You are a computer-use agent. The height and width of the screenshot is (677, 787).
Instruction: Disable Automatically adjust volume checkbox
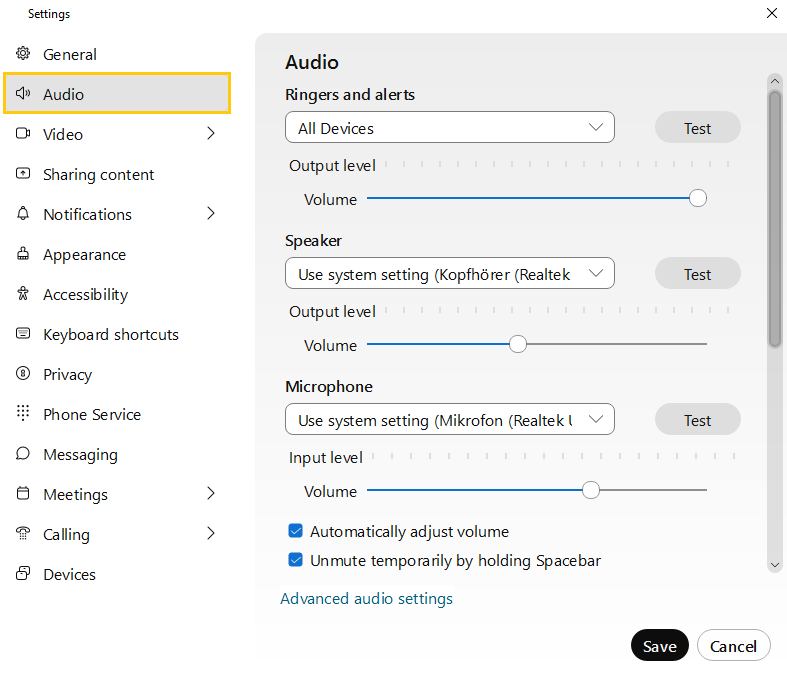296,532
